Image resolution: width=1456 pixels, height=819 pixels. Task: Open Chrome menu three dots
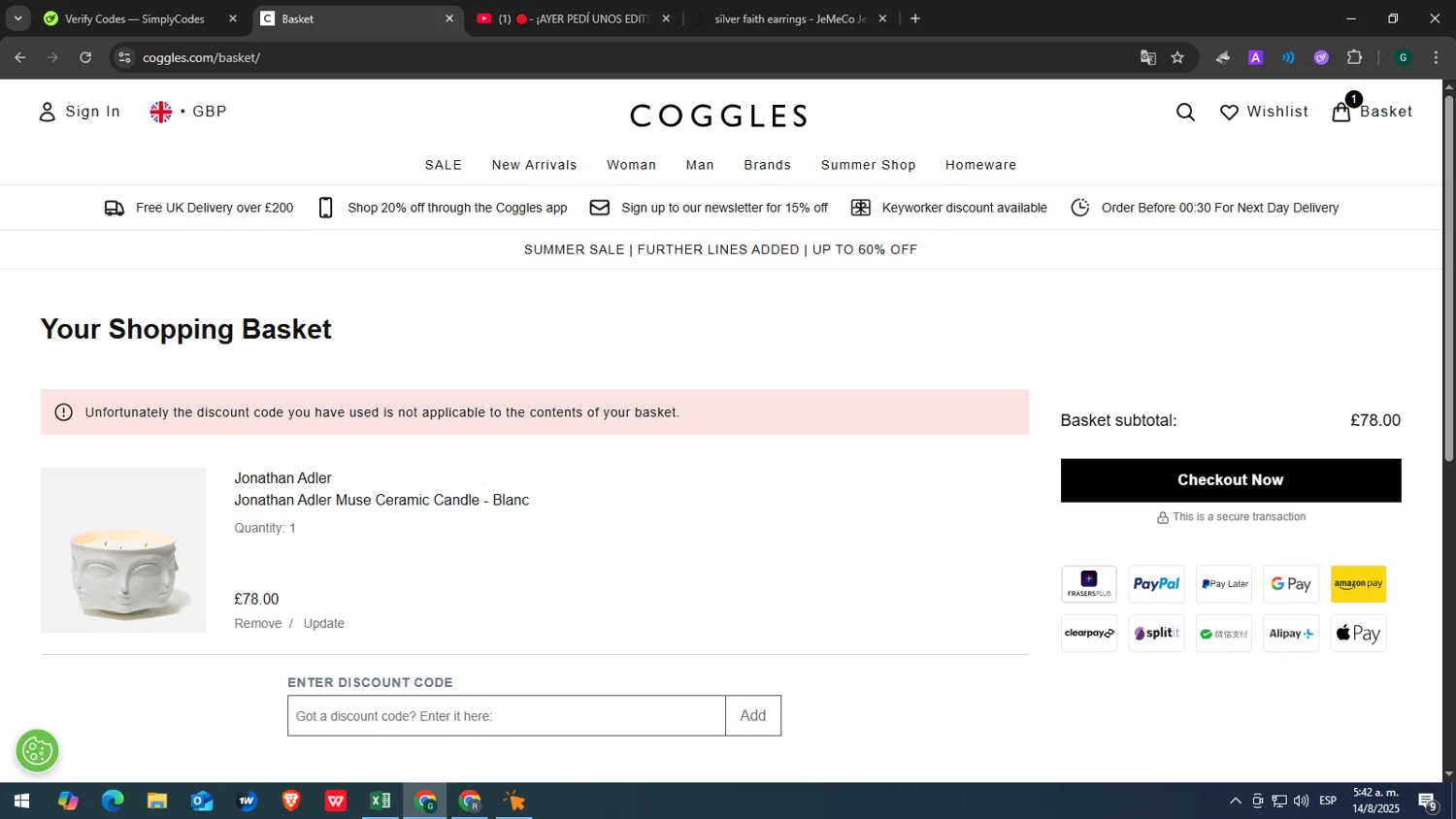(x=1436, y=58)
